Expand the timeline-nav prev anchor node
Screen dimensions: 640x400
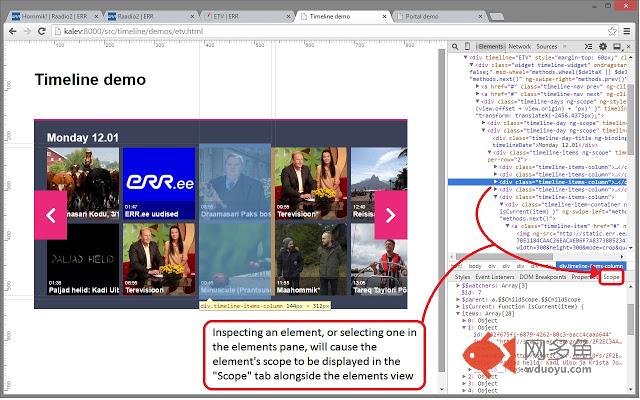click(477, 87)
